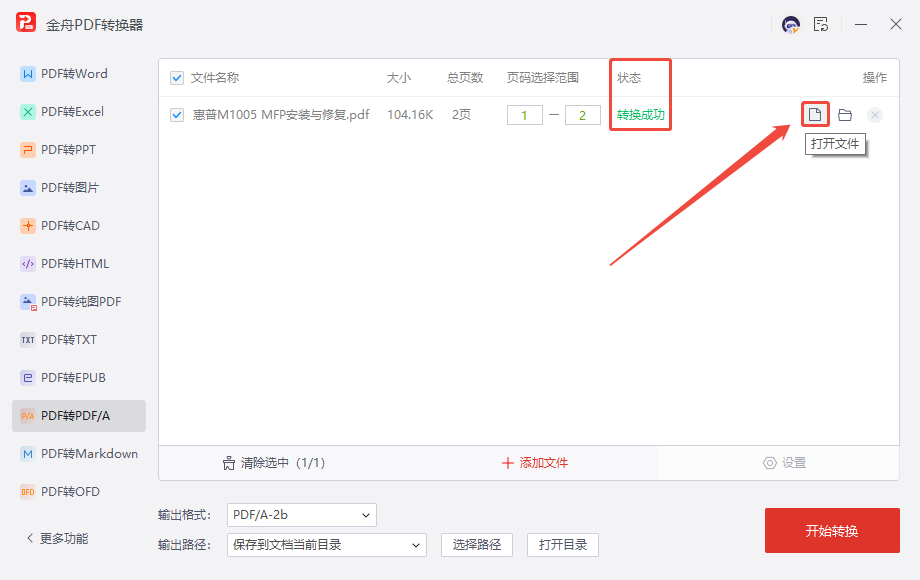Open converted file with 打开文件 icon
The width and height of the screenshot is (920, 580).
point(815,114)
